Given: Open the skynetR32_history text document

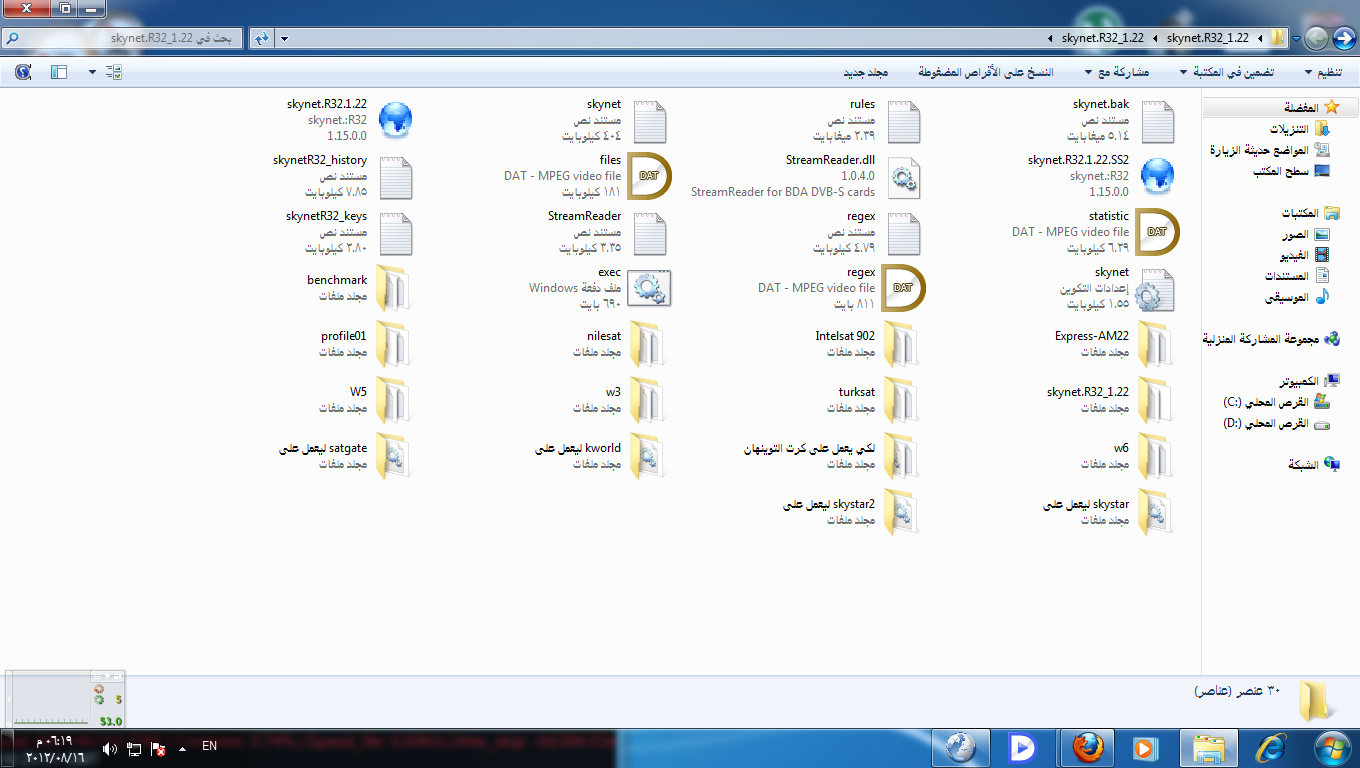Looking at the screenshot, I should [342, 176].
